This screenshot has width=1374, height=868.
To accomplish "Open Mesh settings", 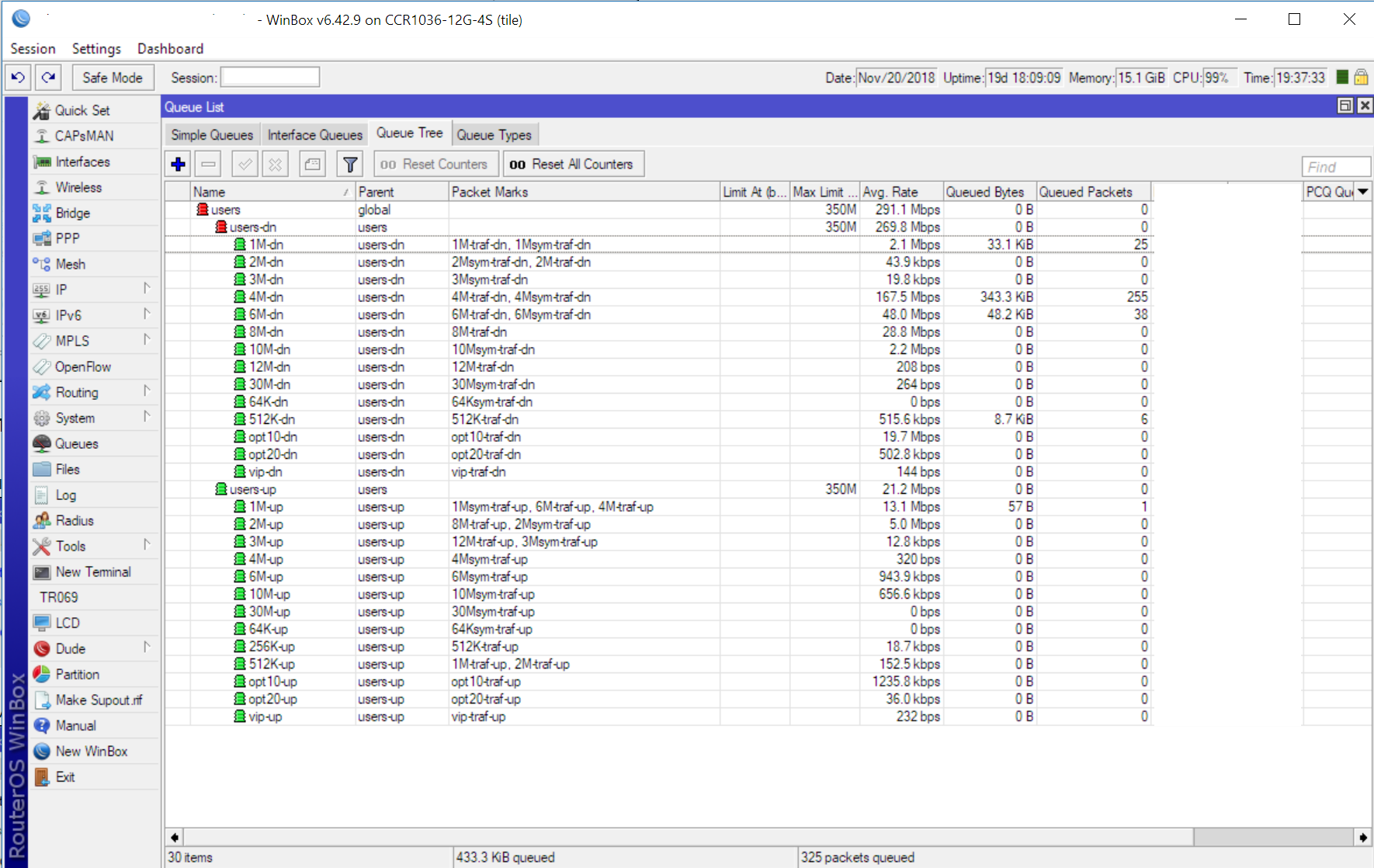I will (94, 264).
